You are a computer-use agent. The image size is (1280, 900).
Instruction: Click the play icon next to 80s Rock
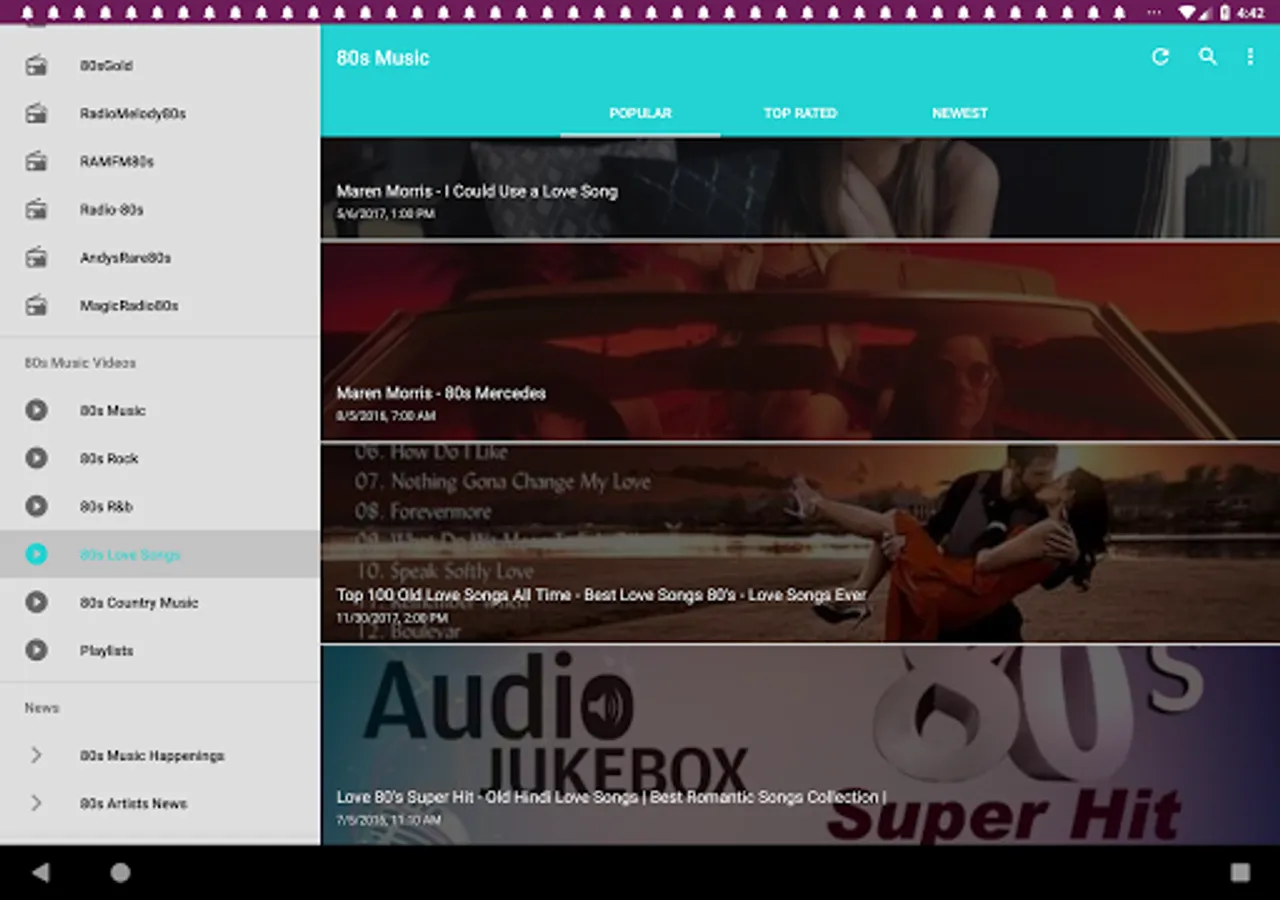pos(36,458)
